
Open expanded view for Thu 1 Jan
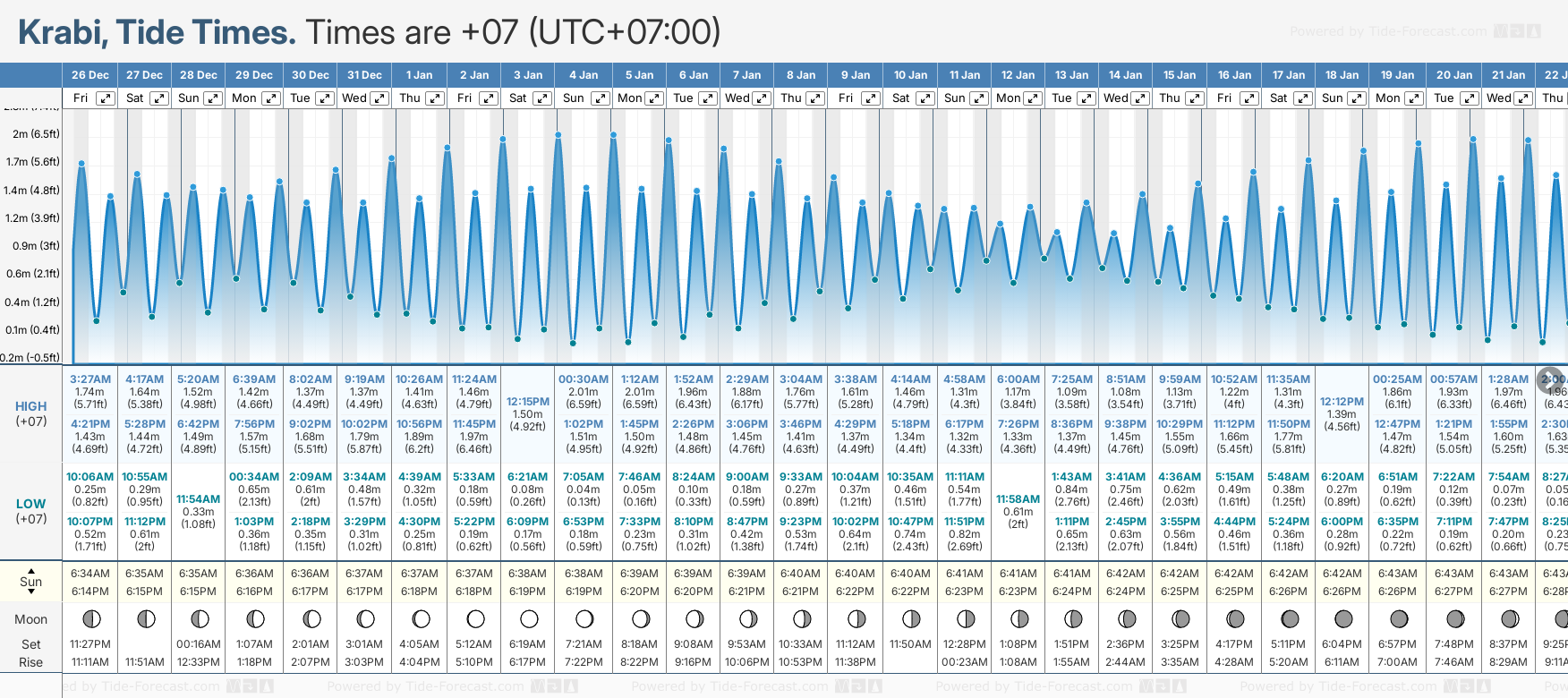click(434, 98)
